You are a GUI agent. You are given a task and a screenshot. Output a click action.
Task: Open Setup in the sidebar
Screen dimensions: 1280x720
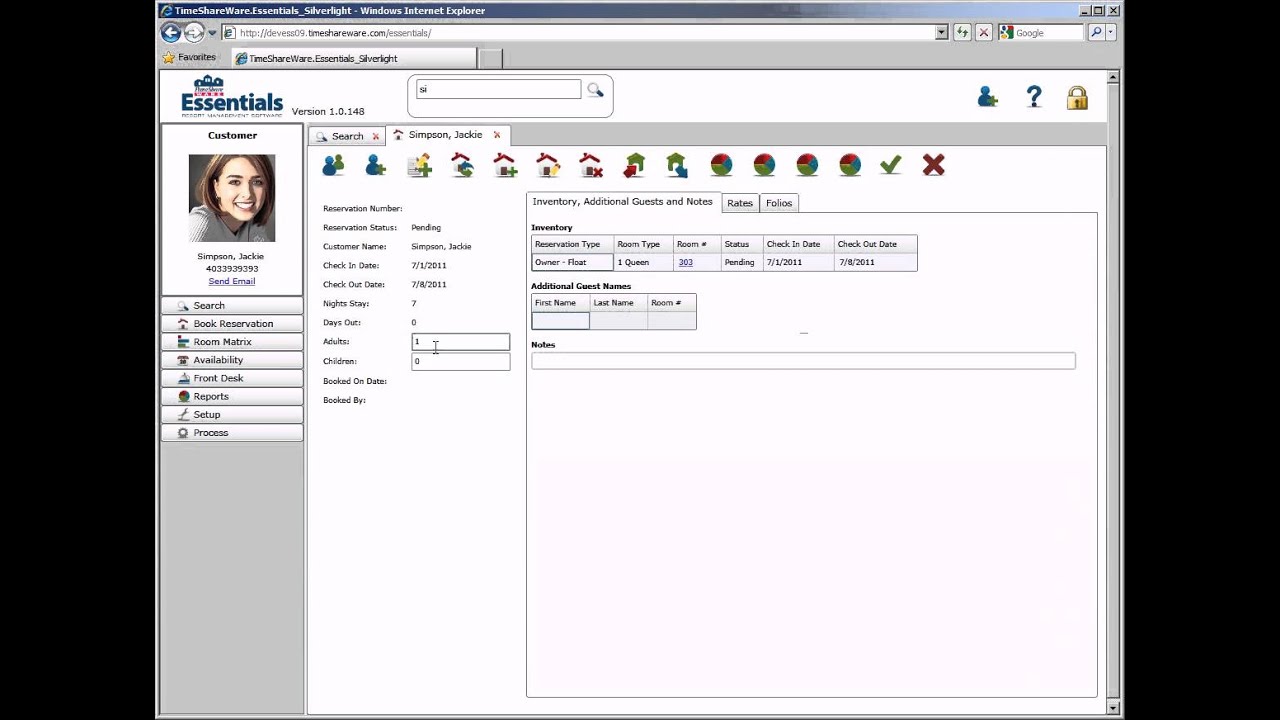pyautogui.click(x=232, y=414)
